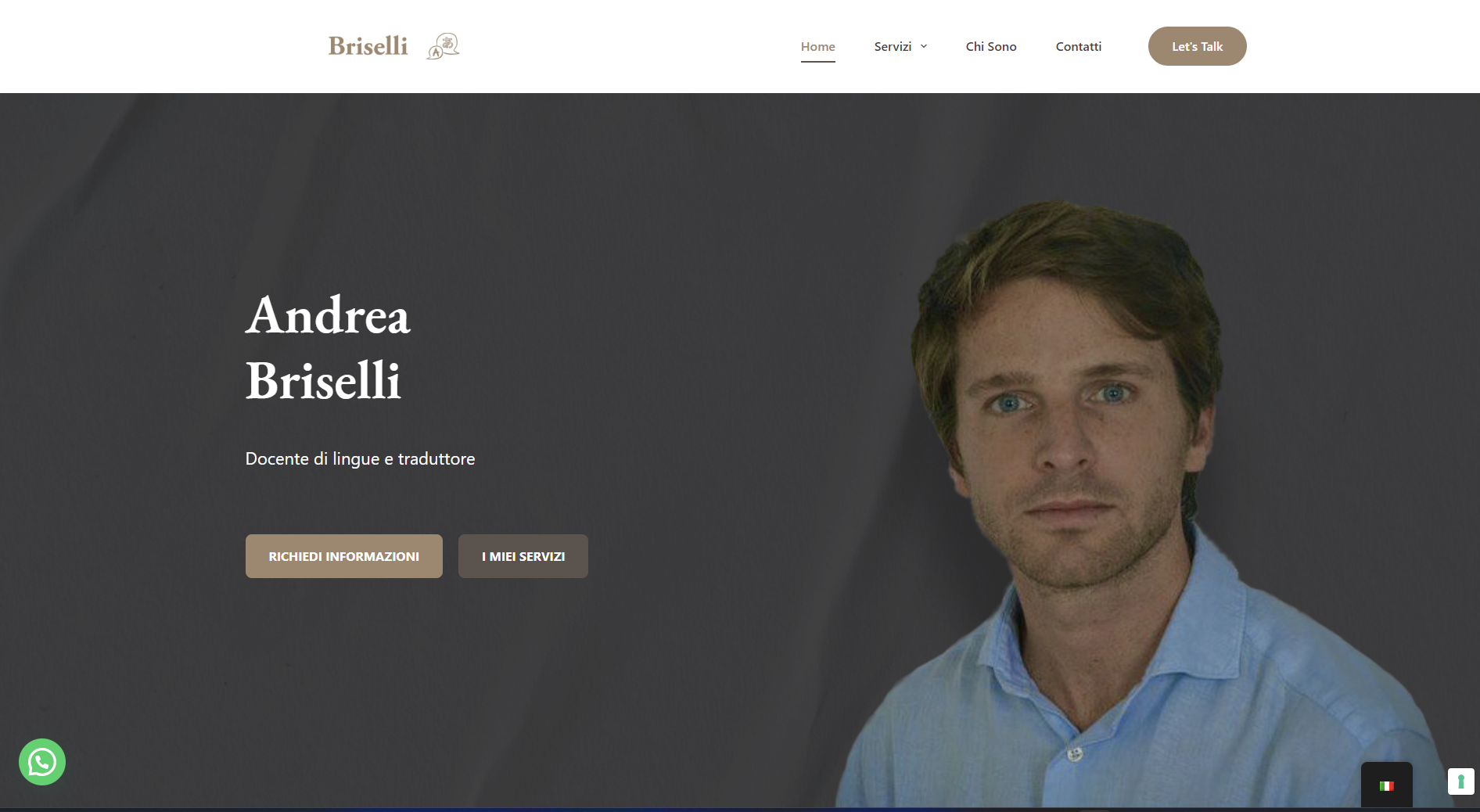1480x812 pixels.
Task: Click the Briselli wordmark in the header
Action: (368, 46)
